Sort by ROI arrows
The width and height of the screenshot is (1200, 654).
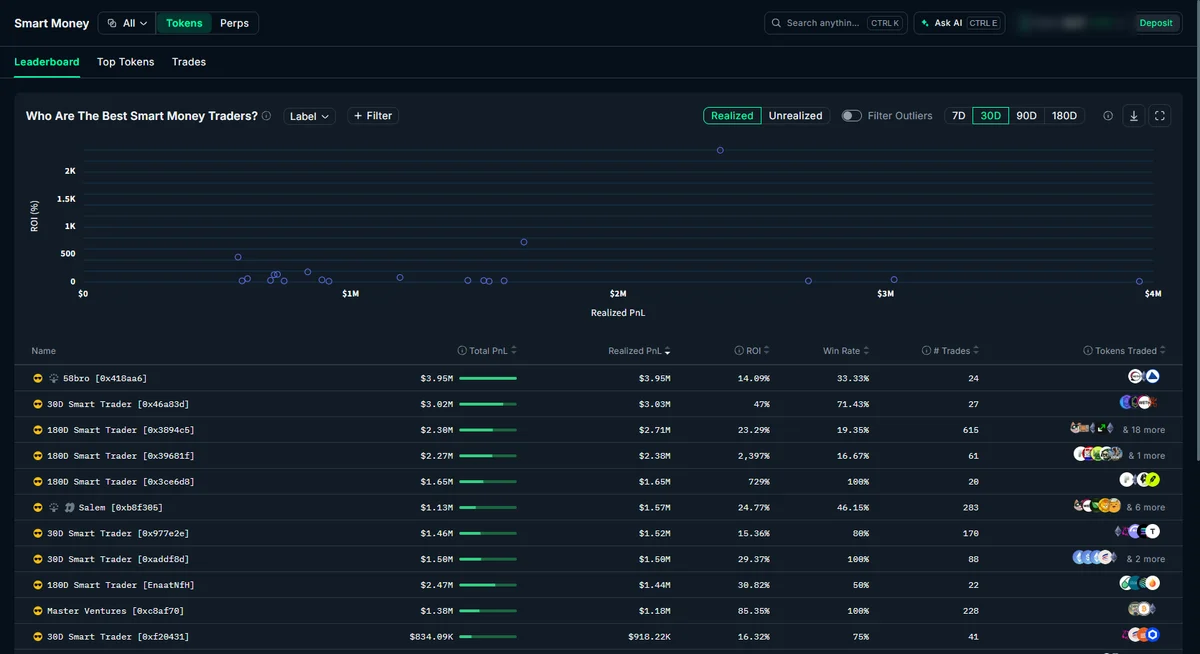click(767, 351)
